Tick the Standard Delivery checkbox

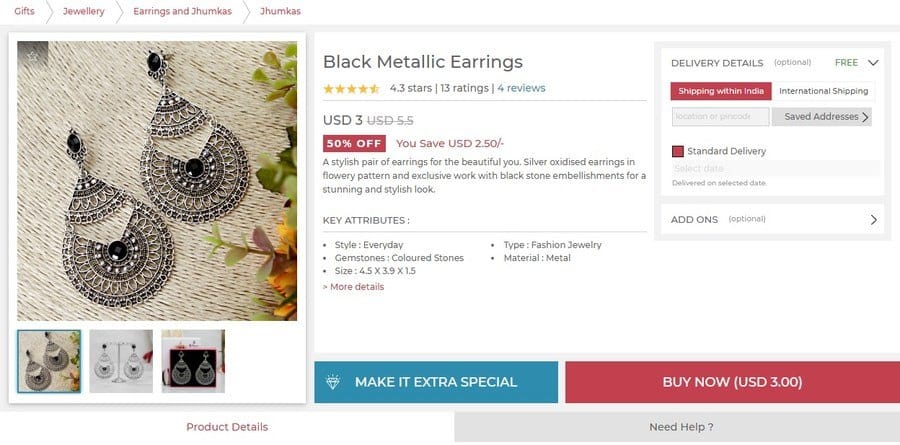coord(678,151)
